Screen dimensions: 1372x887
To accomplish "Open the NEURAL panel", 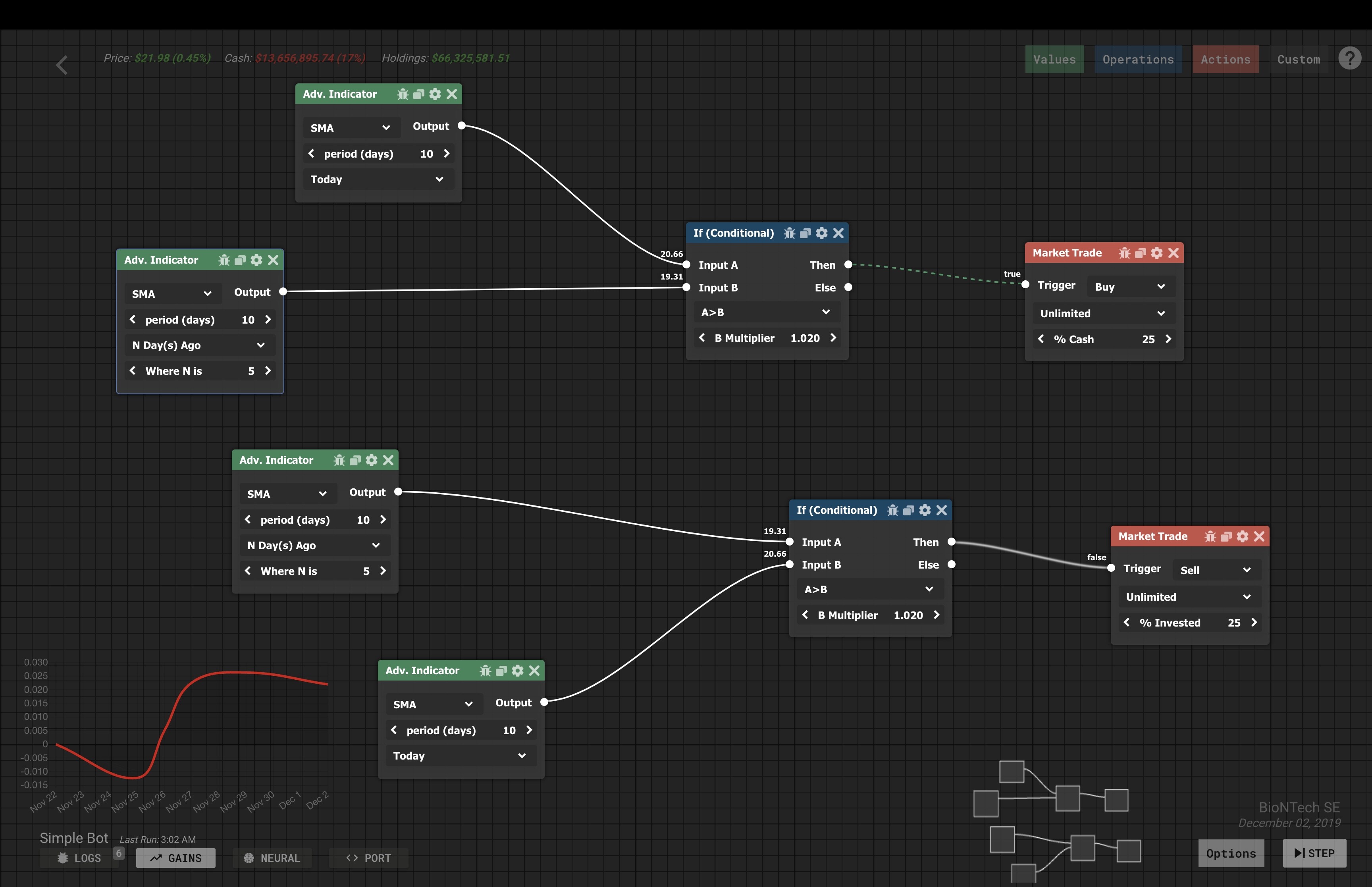I will pyautogui.click(x=271, y=858).
